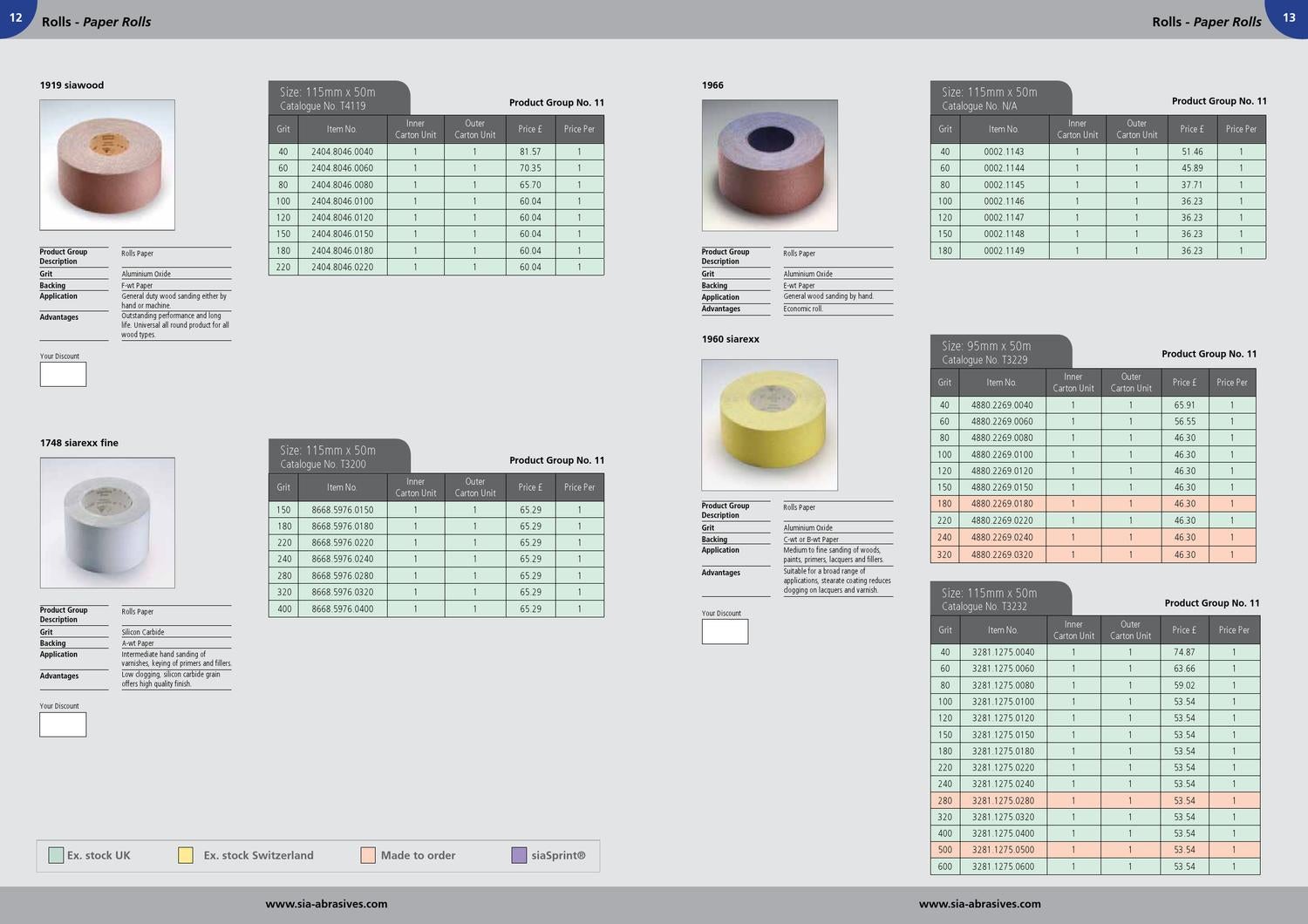The width and height of the screenshot is (1308, 924).
Task: Click the 1919 siawood roll product image
Action: point(107,165)
